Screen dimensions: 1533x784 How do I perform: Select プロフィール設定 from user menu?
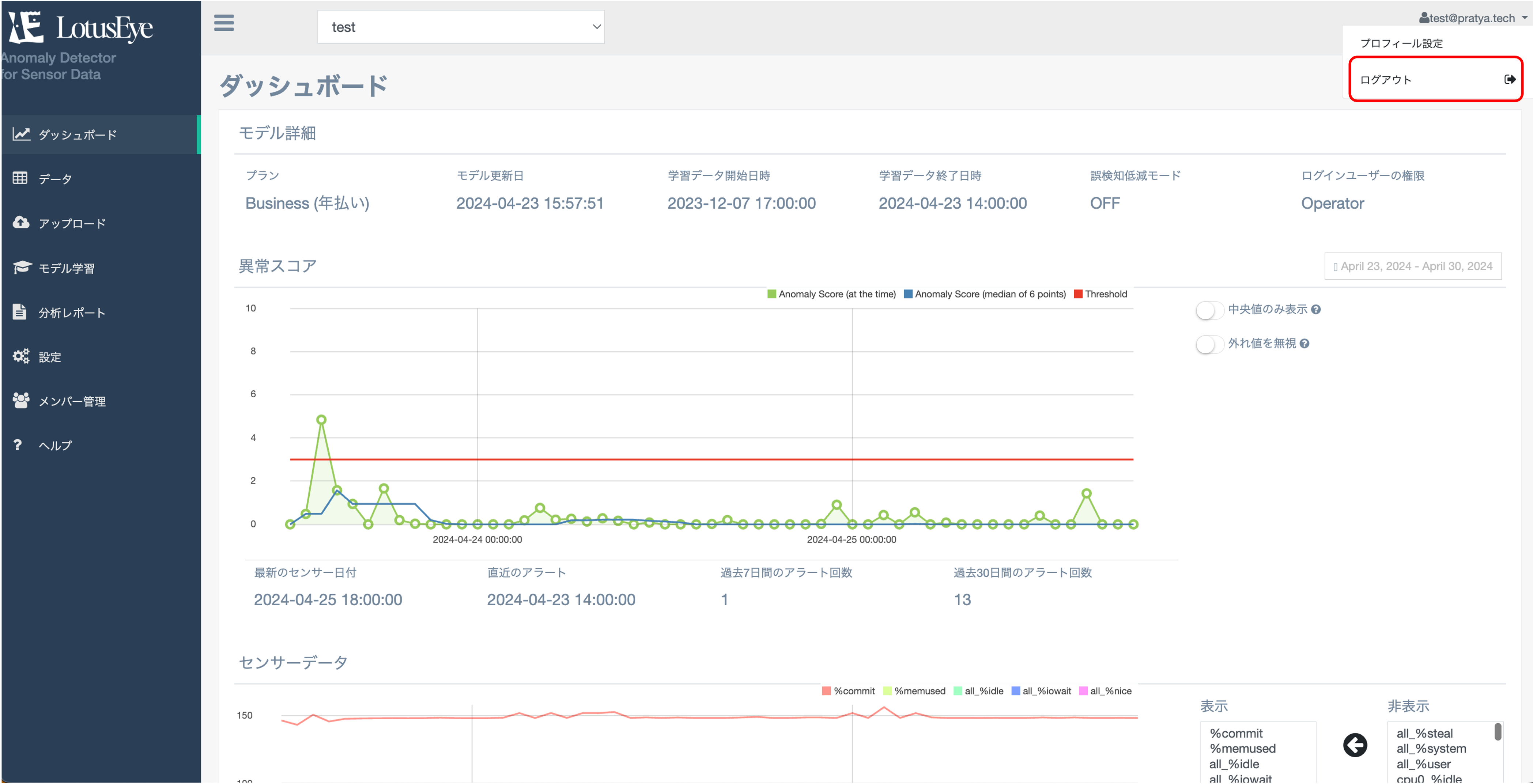click(1401, 43)
